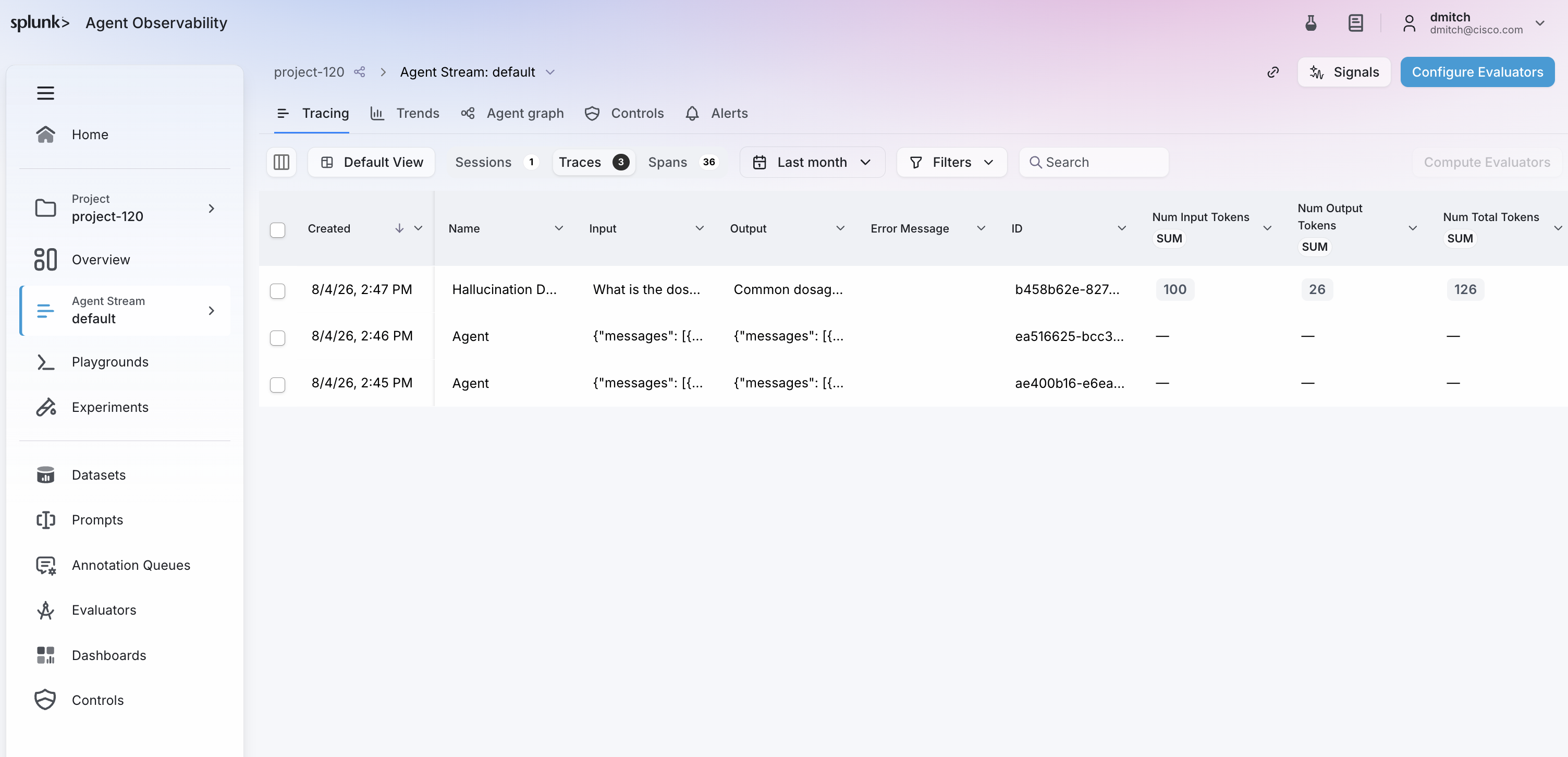This screenshot has height=757, width=1568.
Task: Click the ID cell b458b62e-827...
Action: [1067, 289]
